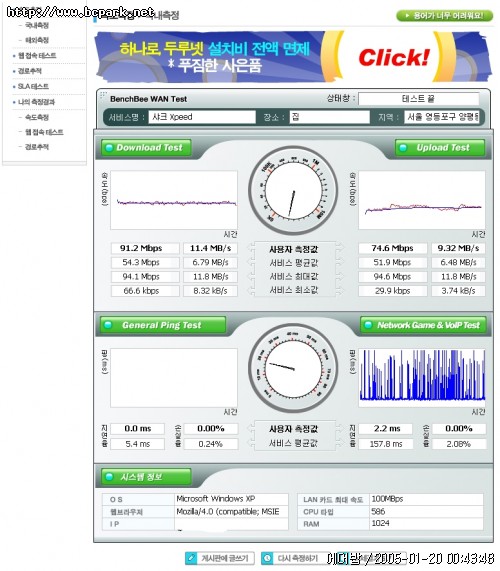Screen dimensions: 500x571
Task: Open top-level 경로추적 menu entry
Action: pos(30,71)
